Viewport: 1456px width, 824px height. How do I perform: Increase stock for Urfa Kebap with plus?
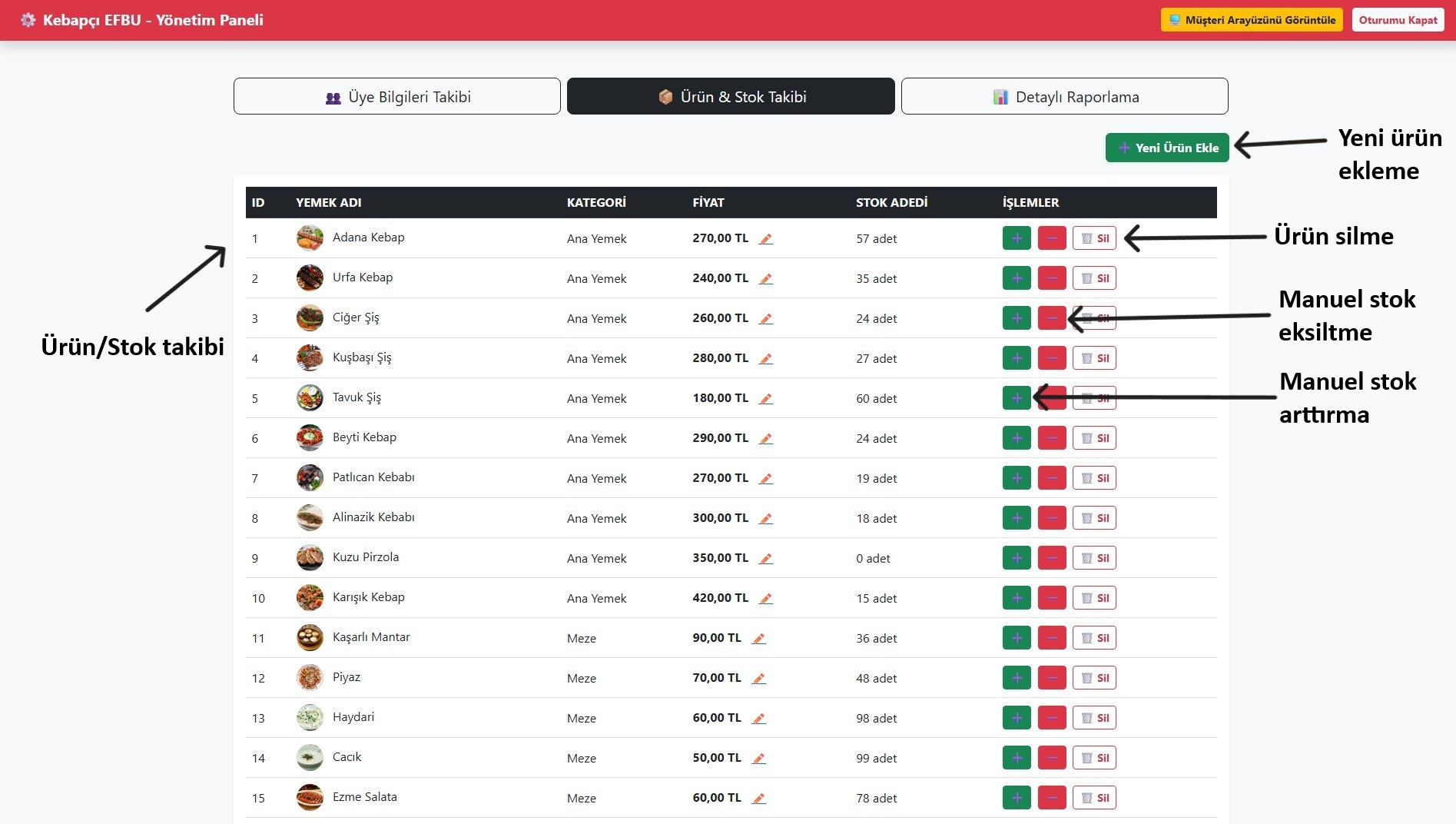click(x=1017, y=278)
